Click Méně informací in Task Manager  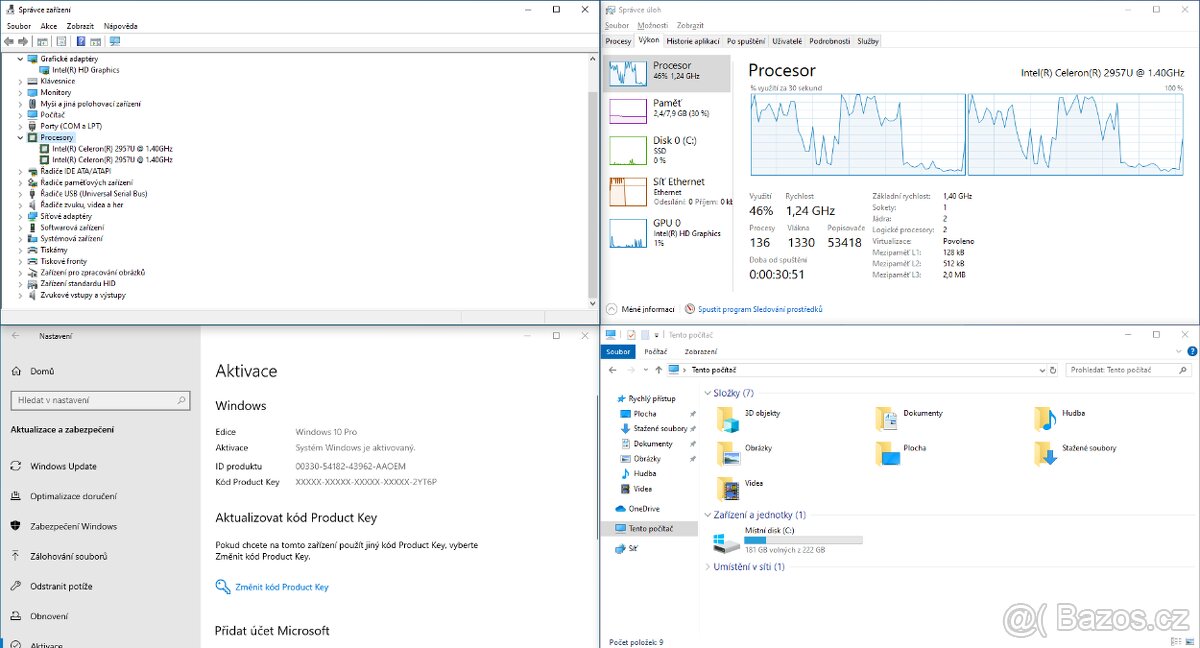coord(640,310)
